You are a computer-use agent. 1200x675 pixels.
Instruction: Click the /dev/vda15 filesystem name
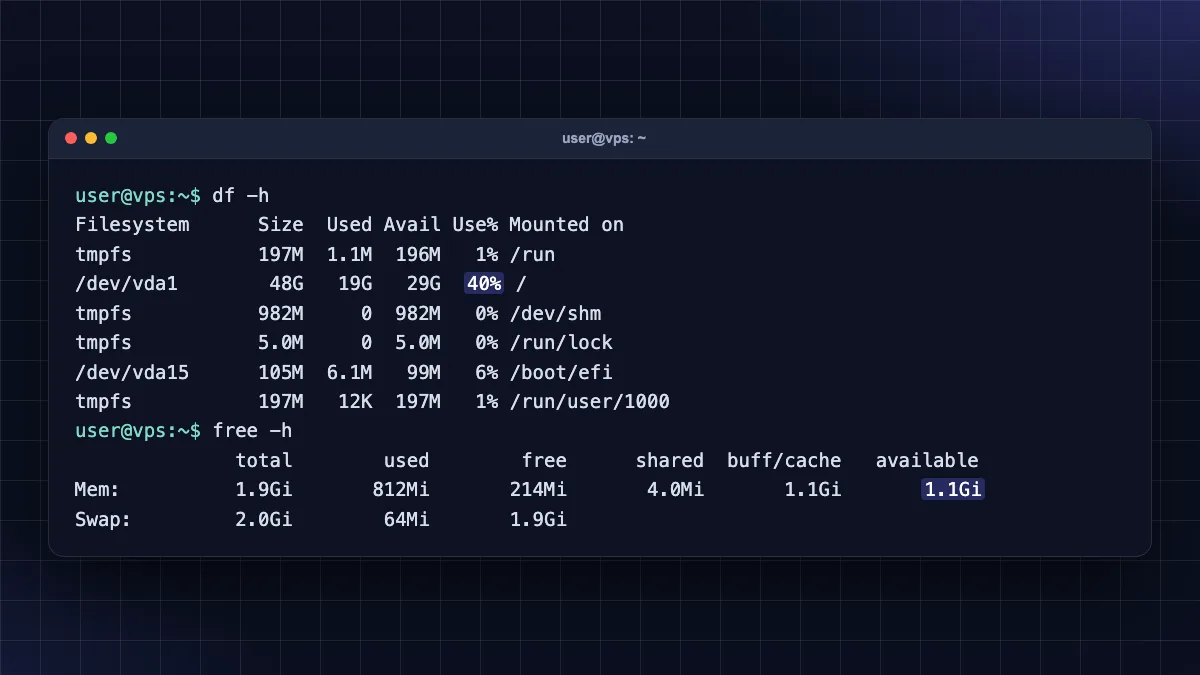(x=132, y=373)
